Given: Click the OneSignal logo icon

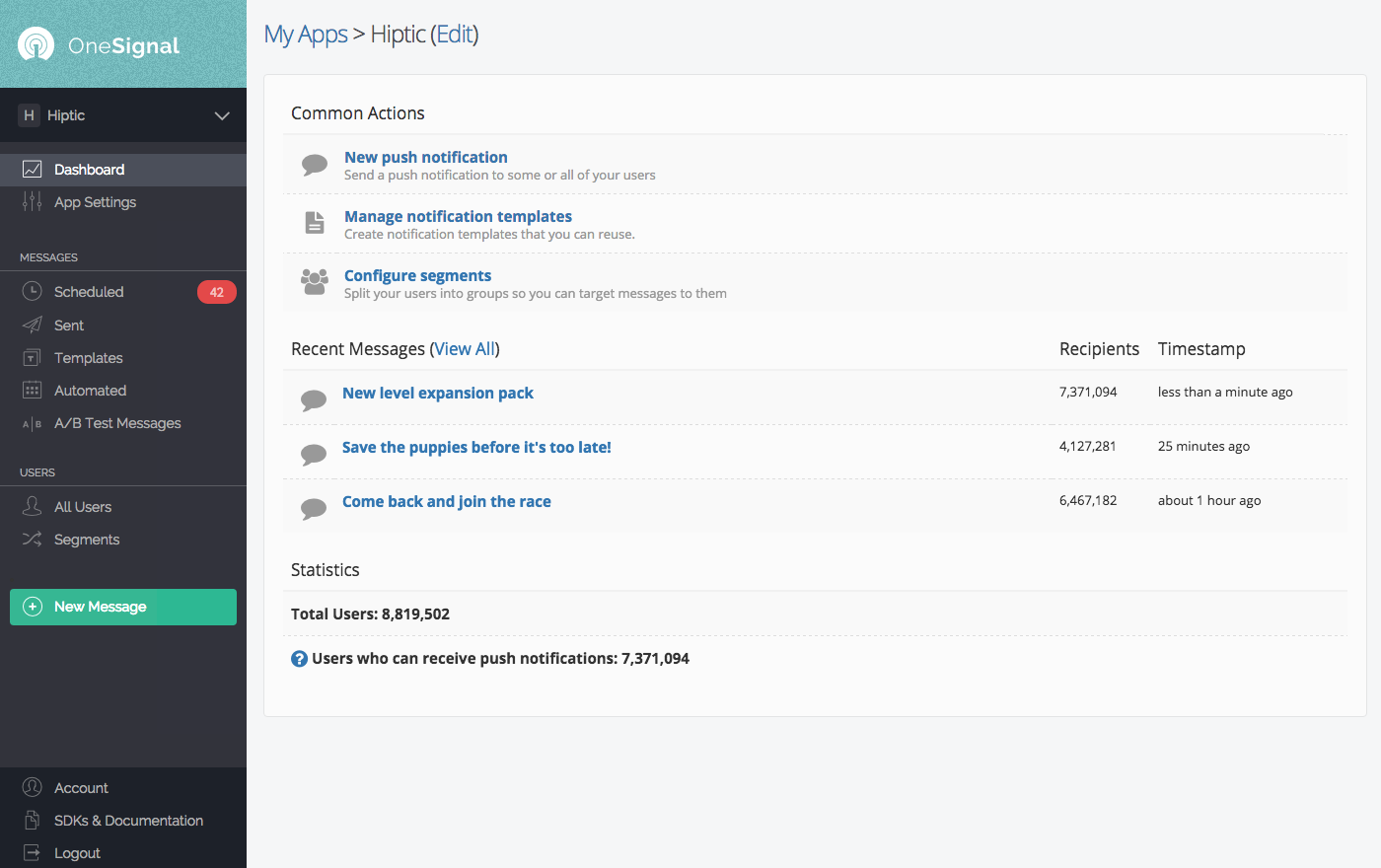Looking at the screenshot, I should (x=36, y=44).
